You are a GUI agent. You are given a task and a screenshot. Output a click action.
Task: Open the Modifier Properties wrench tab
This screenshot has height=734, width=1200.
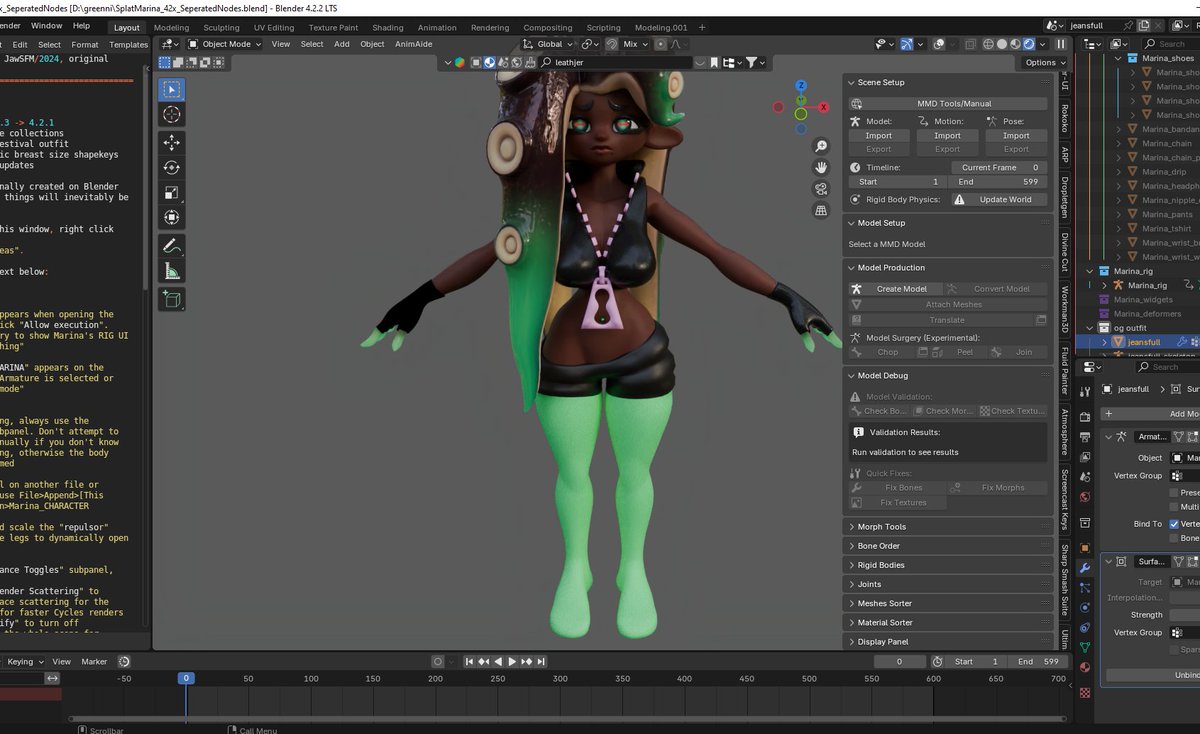[x=1086, y=567]
